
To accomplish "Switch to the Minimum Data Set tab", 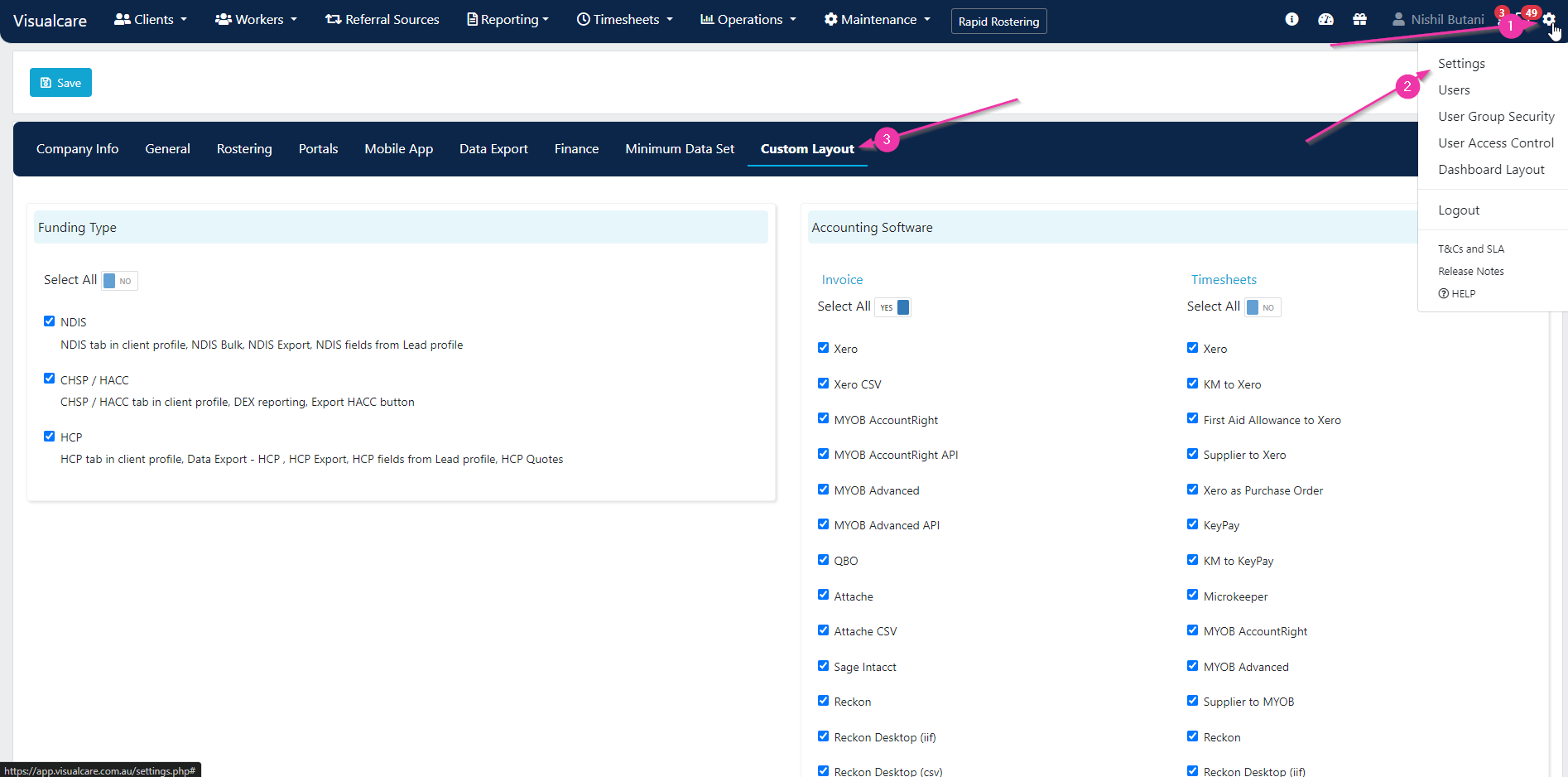I will pos(680,149).
